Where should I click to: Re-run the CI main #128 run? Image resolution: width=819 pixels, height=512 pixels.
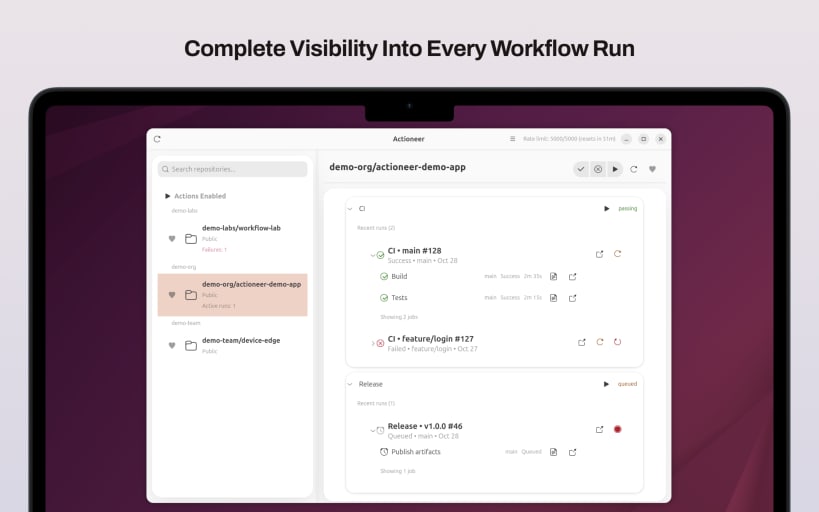tap(617, 254)
